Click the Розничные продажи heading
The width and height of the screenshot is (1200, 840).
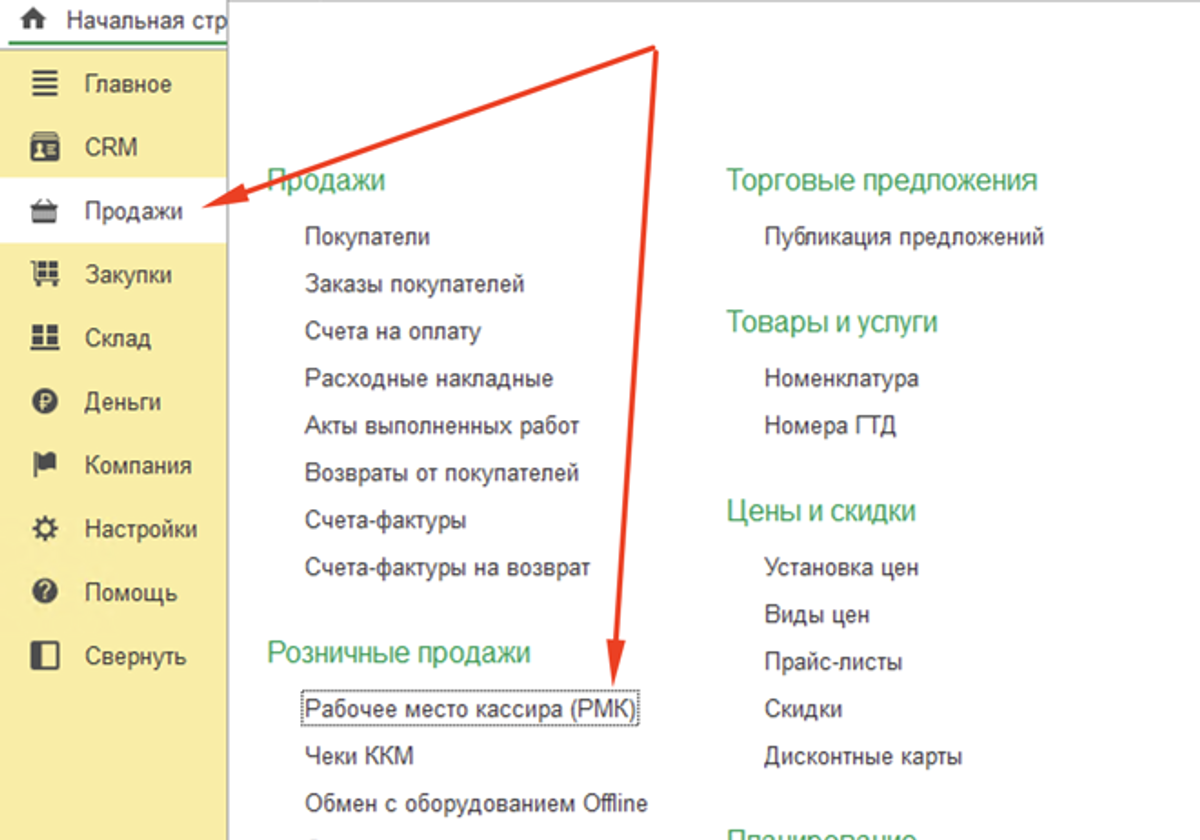[398, 653]
